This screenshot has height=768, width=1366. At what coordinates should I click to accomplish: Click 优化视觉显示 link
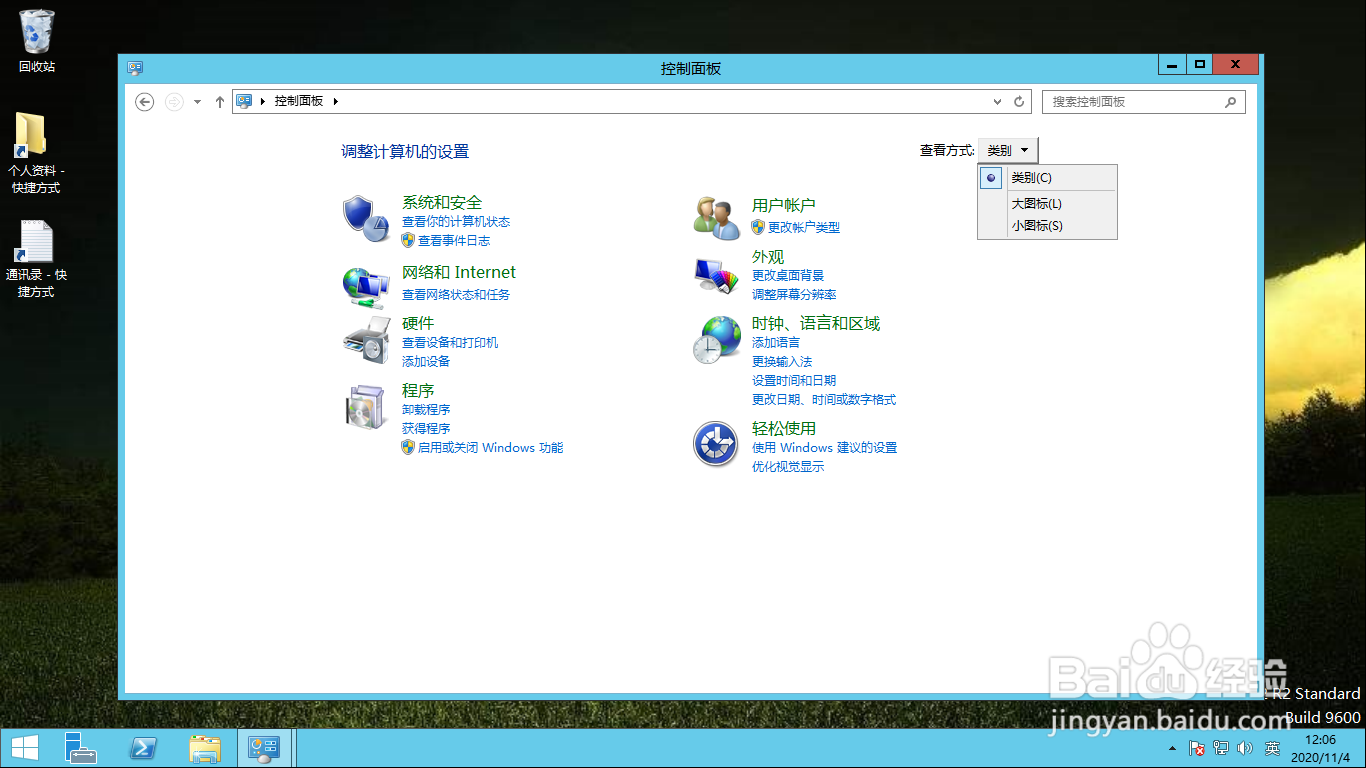point(788,467)
